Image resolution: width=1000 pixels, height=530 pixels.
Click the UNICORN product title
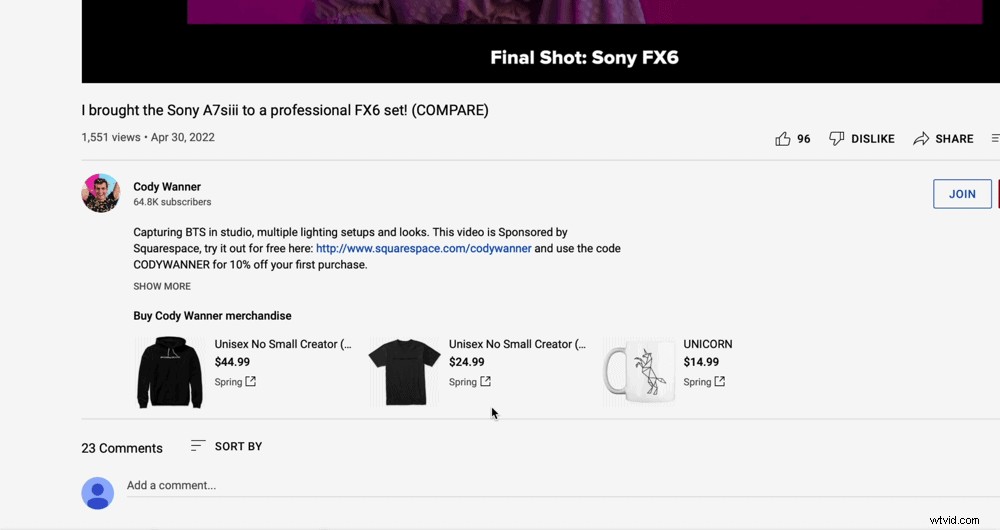tap(707, 344)
